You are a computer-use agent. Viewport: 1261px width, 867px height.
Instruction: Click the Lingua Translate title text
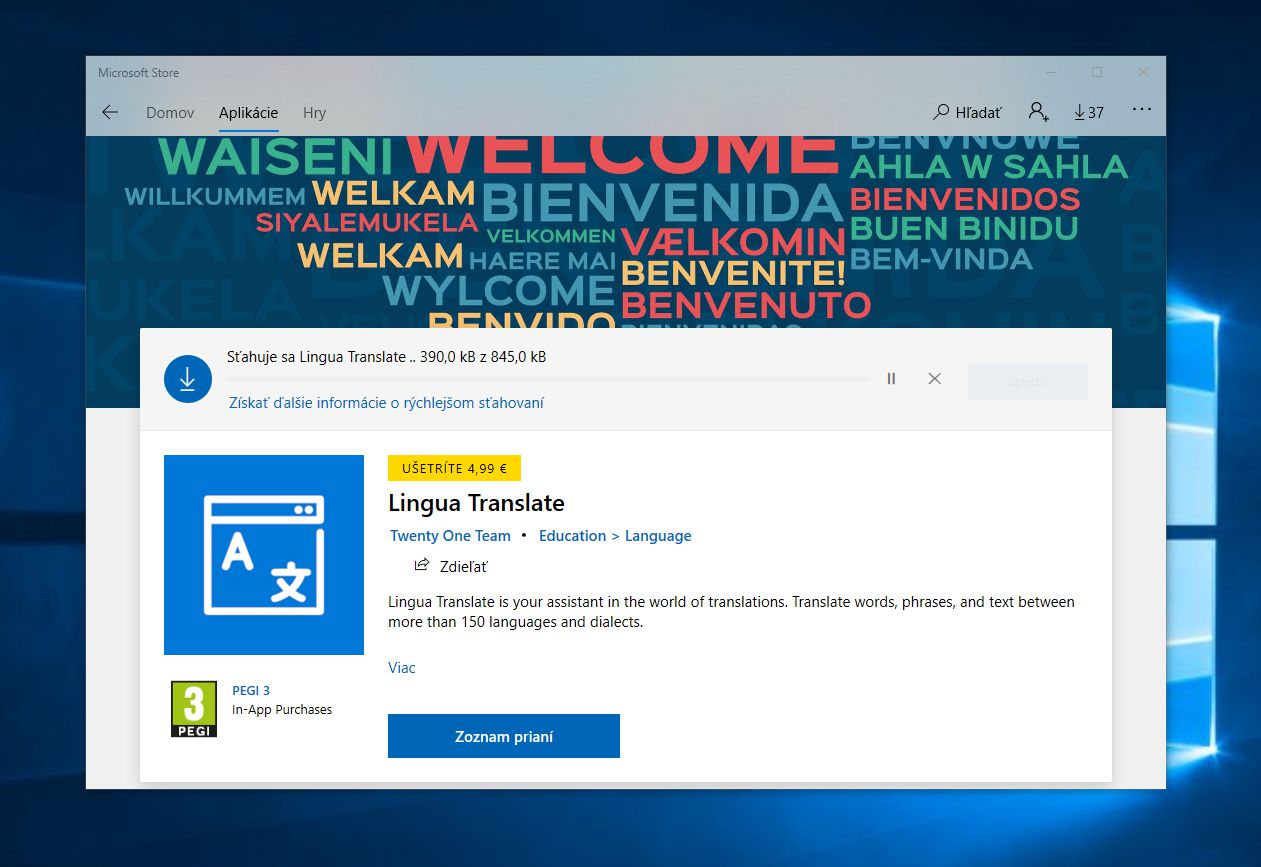pos(476,503)
